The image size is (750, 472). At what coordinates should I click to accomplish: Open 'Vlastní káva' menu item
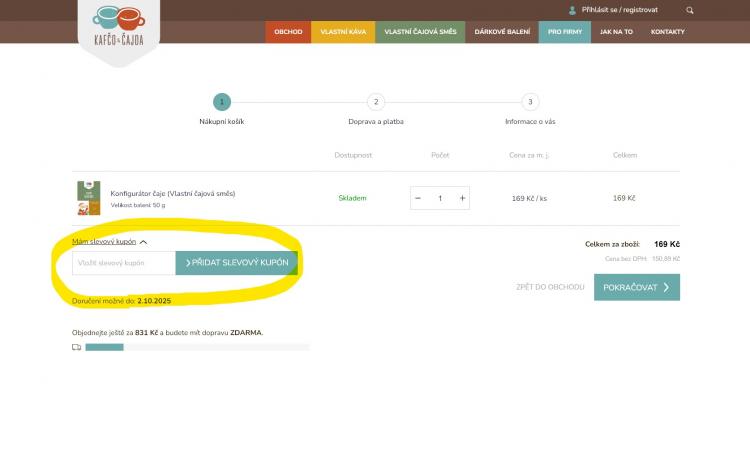tap(342, 32)
